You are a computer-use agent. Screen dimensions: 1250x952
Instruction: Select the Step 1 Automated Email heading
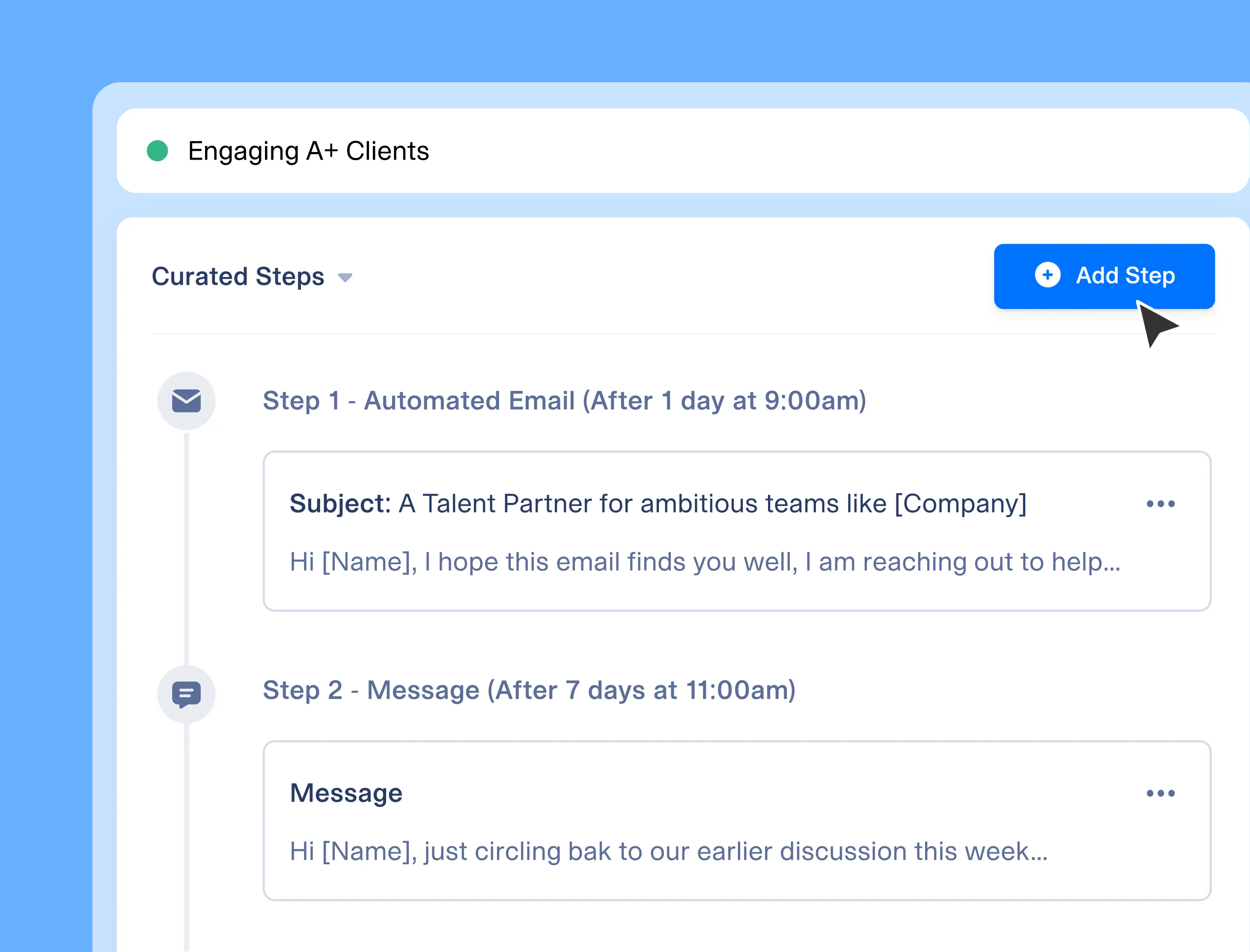coord(564,401)
